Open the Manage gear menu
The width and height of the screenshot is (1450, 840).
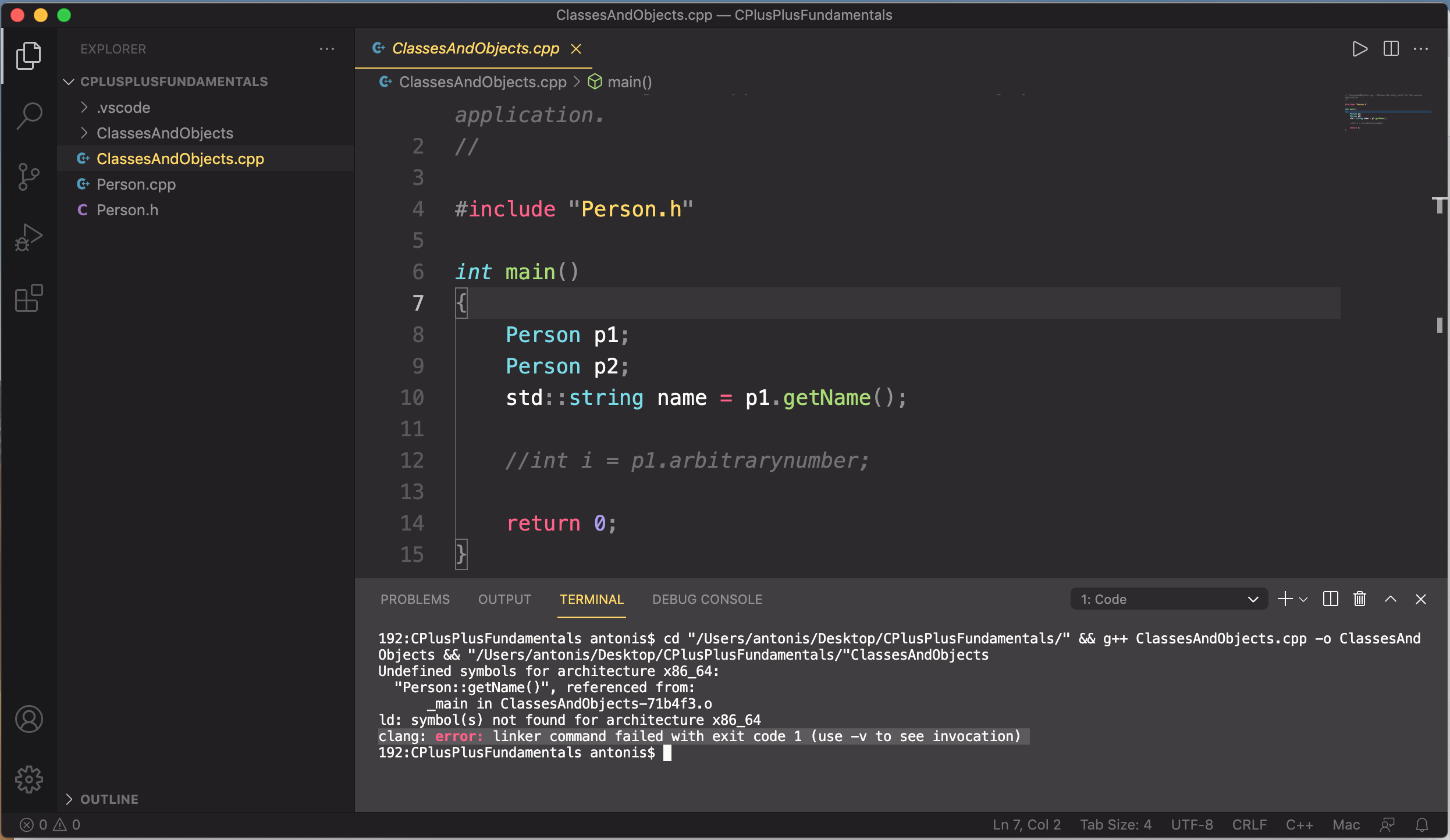point(29,780)
